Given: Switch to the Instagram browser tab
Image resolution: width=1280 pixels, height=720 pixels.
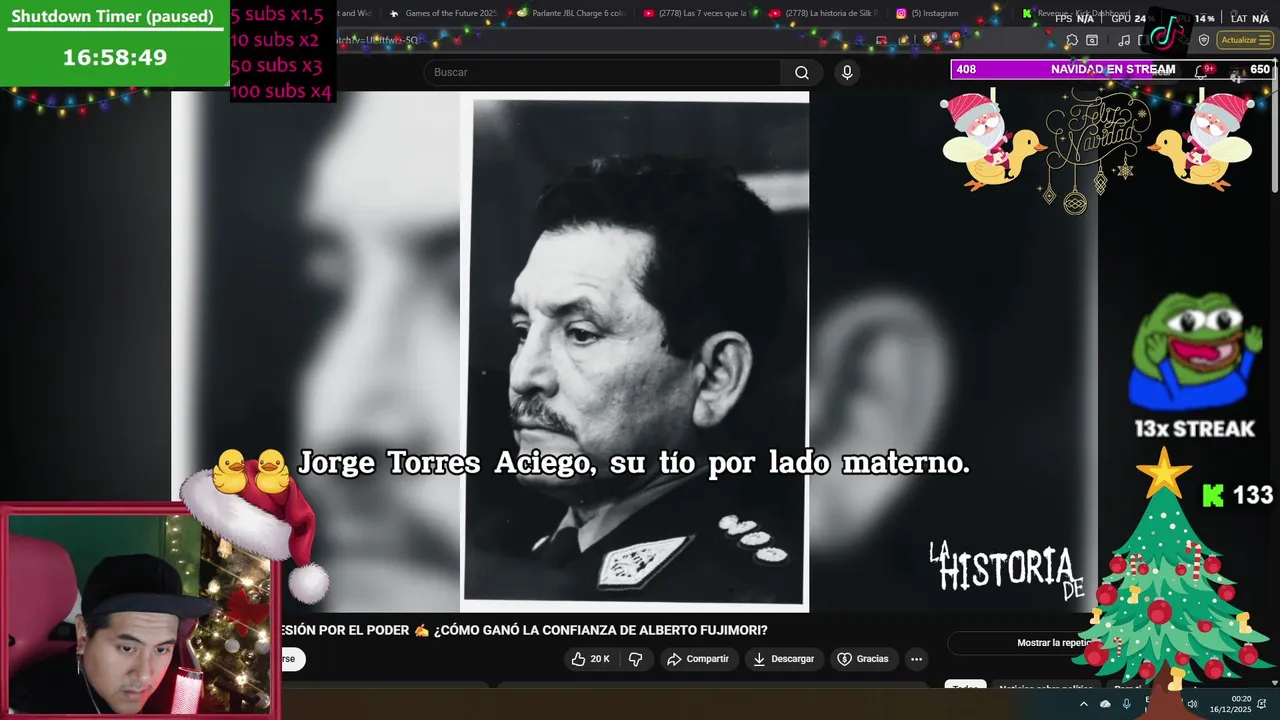Looking at the screenshot, I should pos(950,13).
